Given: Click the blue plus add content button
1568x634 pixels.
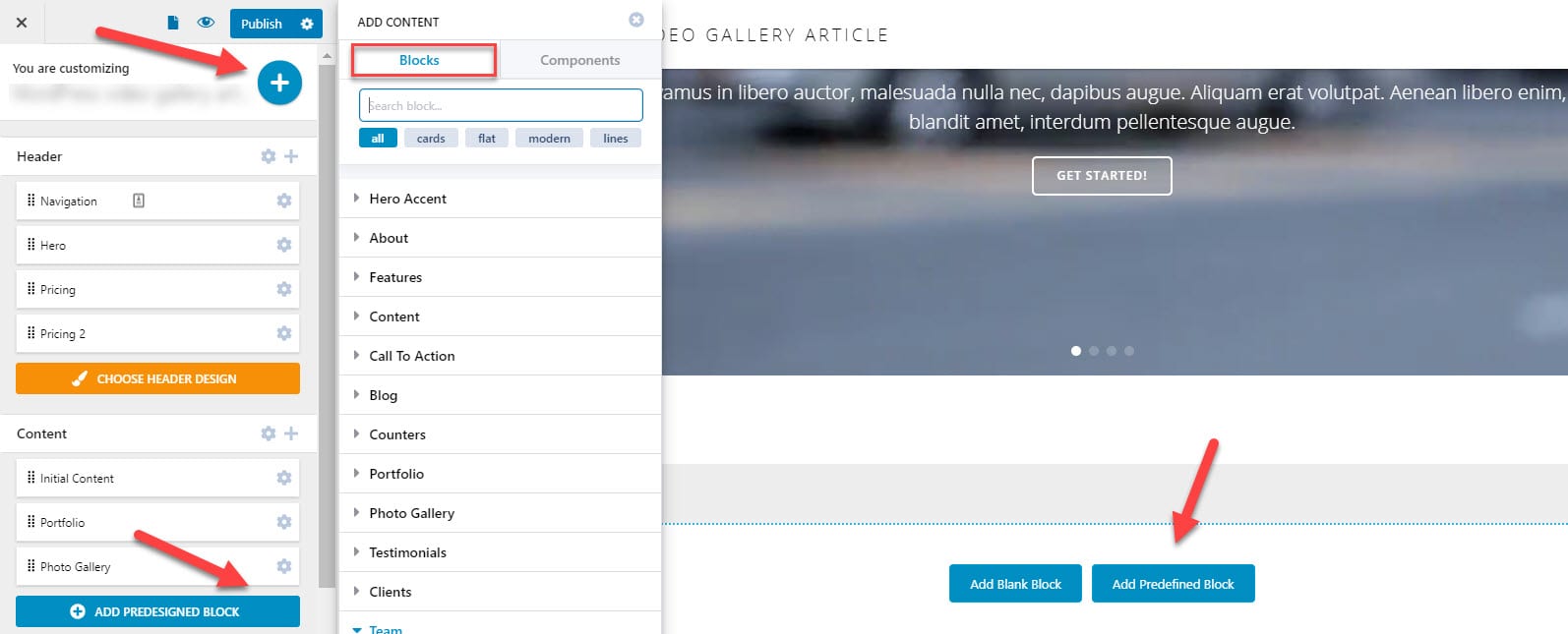Looking at the screenshot, I should pos(279,83).
